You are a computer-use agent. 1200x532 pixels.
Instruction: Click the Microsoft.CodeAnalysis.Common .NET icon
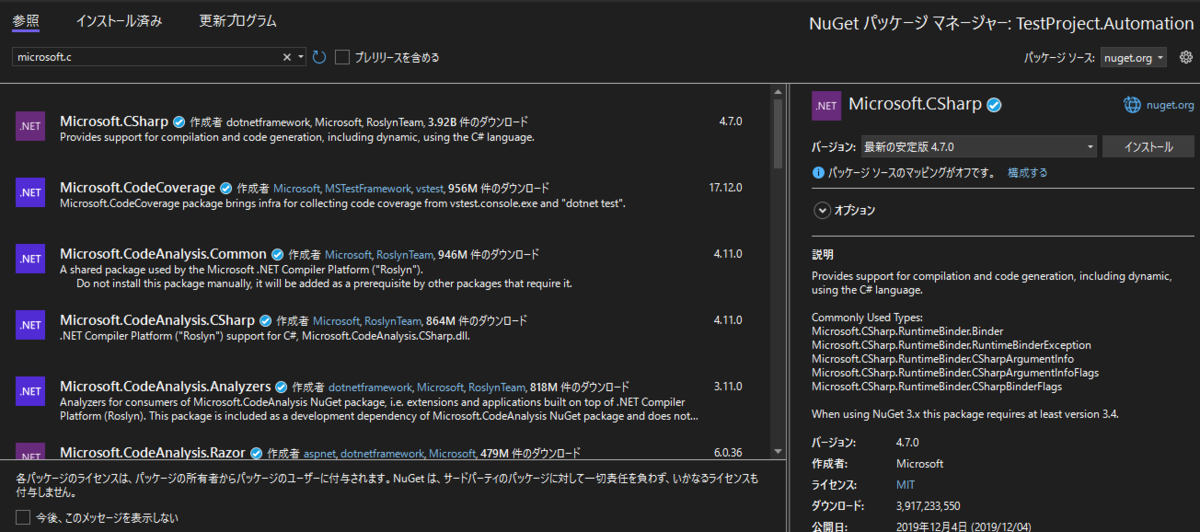pyautogui.click(x=30, y=258)
